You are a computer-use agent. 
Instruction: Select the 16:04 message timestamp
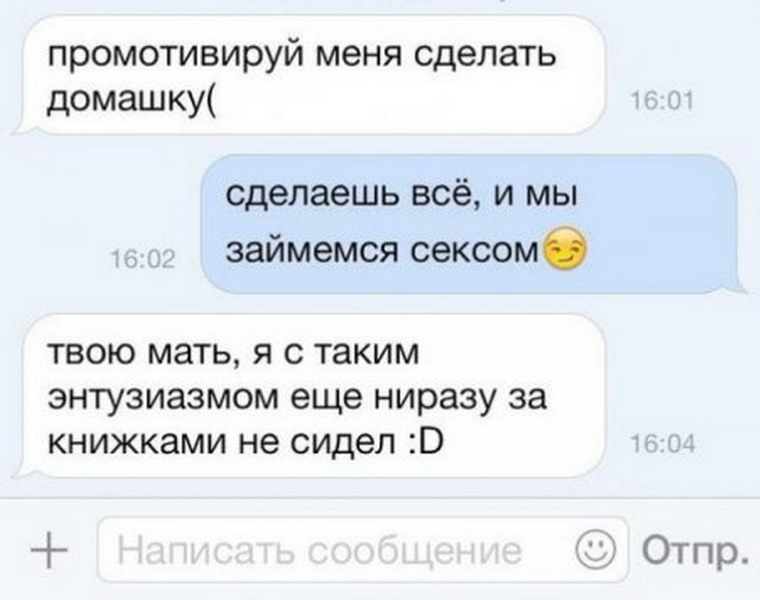663,444
